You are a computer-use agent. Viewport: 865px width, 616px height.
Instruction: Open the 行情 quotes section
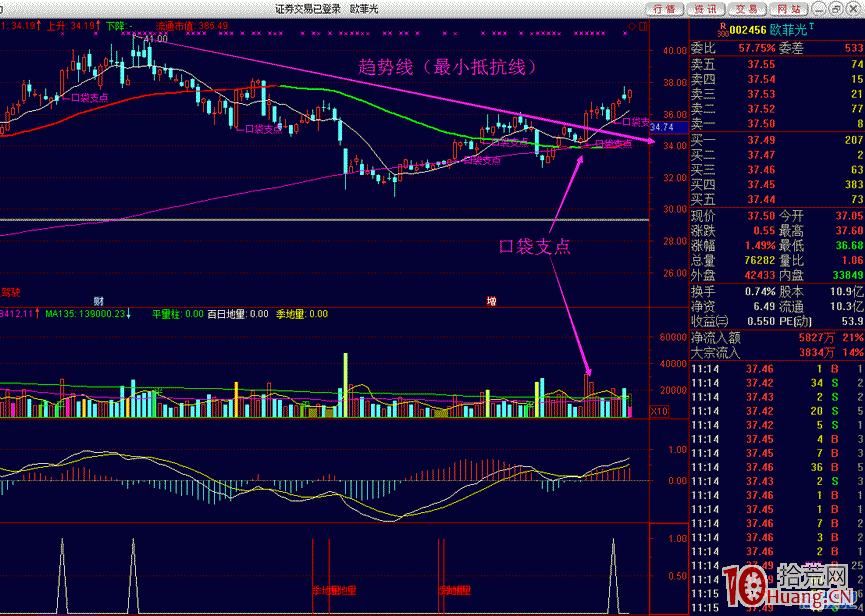pos(664,9)
